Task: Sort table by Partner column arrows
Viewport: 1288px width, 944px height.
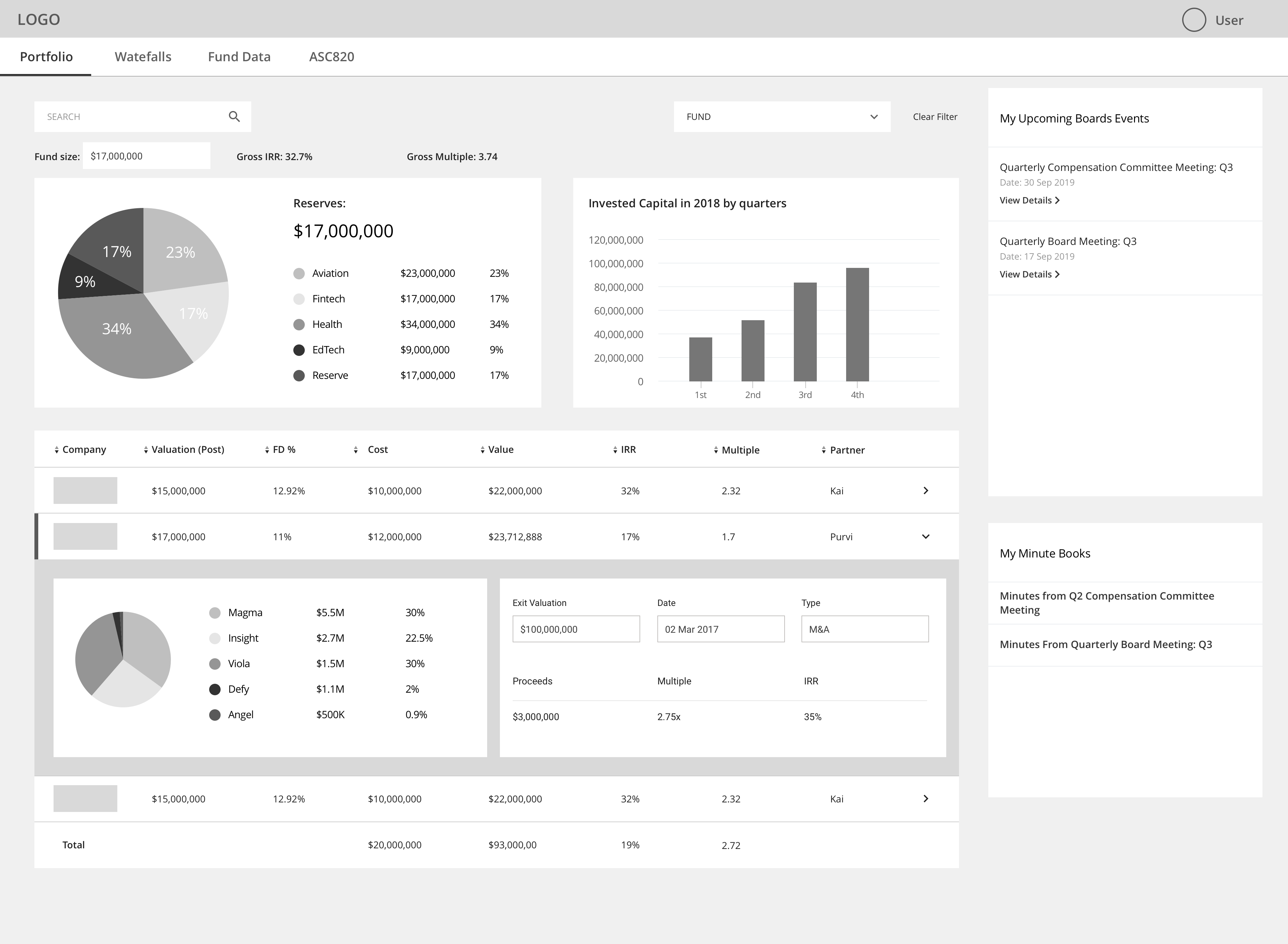Action: click(823, 450)
